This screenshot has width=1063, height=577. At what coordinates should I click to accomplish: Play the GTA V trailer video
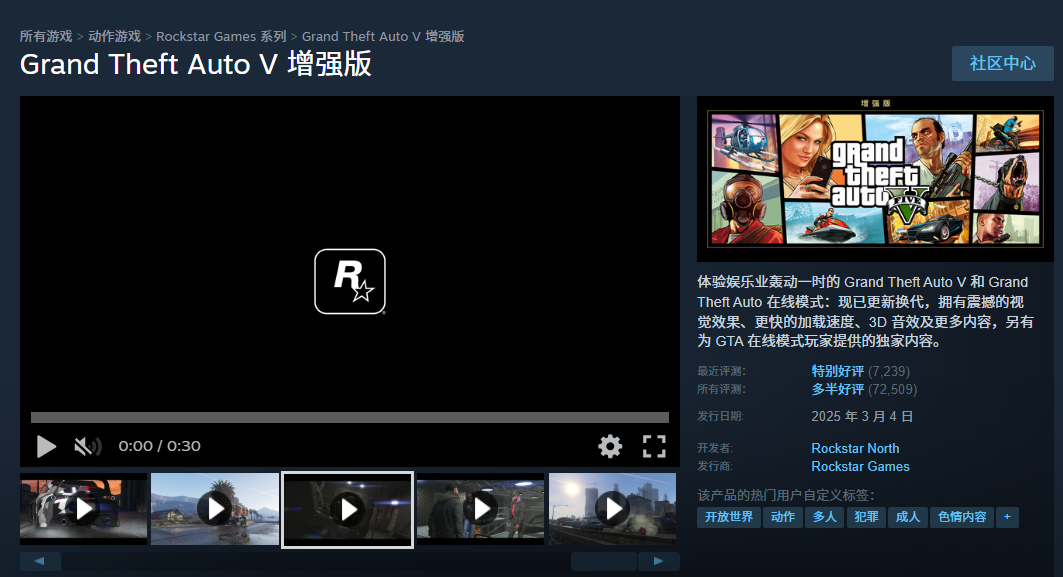coord(46,446)
